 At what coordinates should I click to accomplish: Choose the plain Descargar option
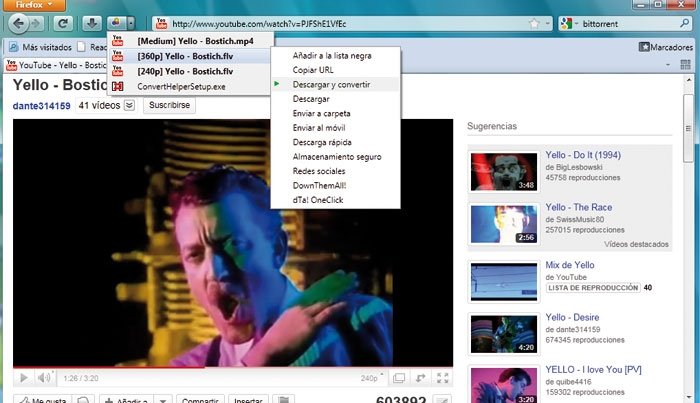click(335, 99)
